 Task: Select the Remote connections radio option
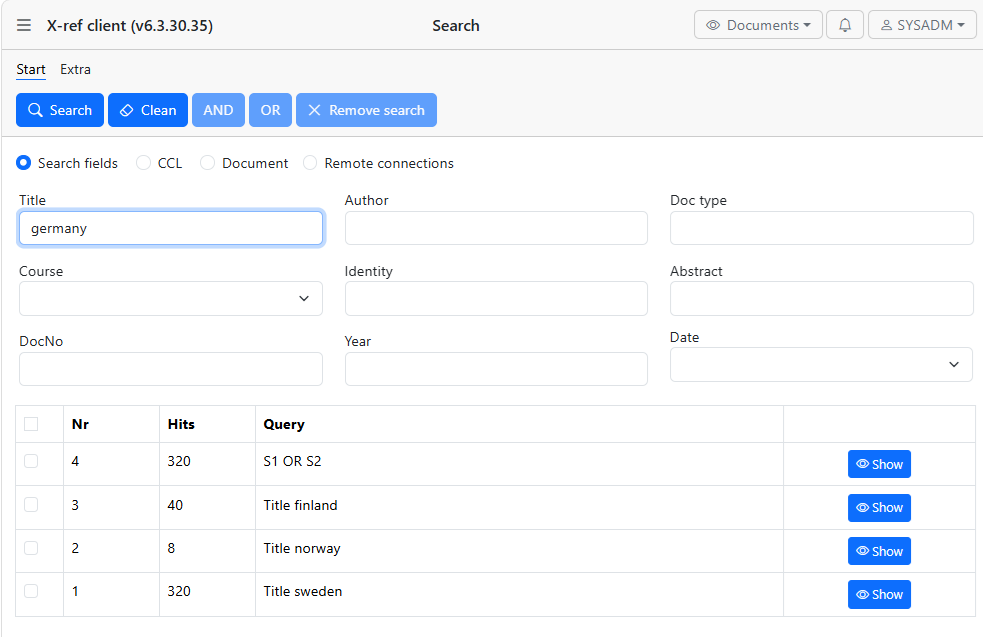coord(310,163)
